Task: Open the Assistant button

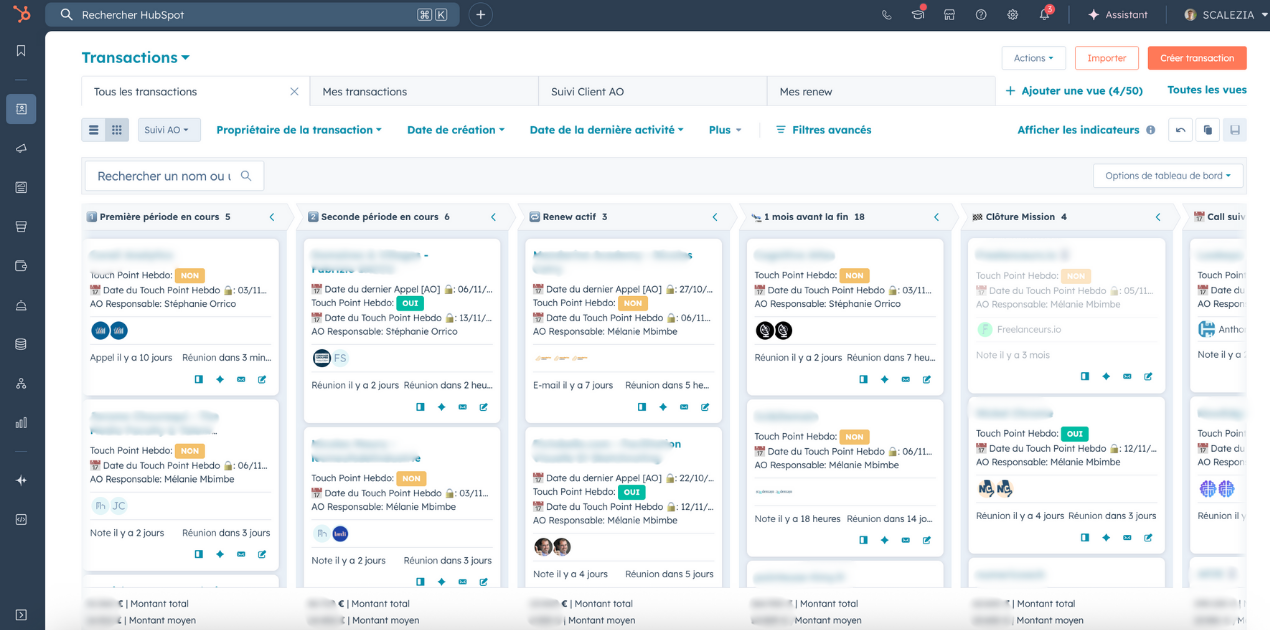Action: click(x=1117, y=15)
